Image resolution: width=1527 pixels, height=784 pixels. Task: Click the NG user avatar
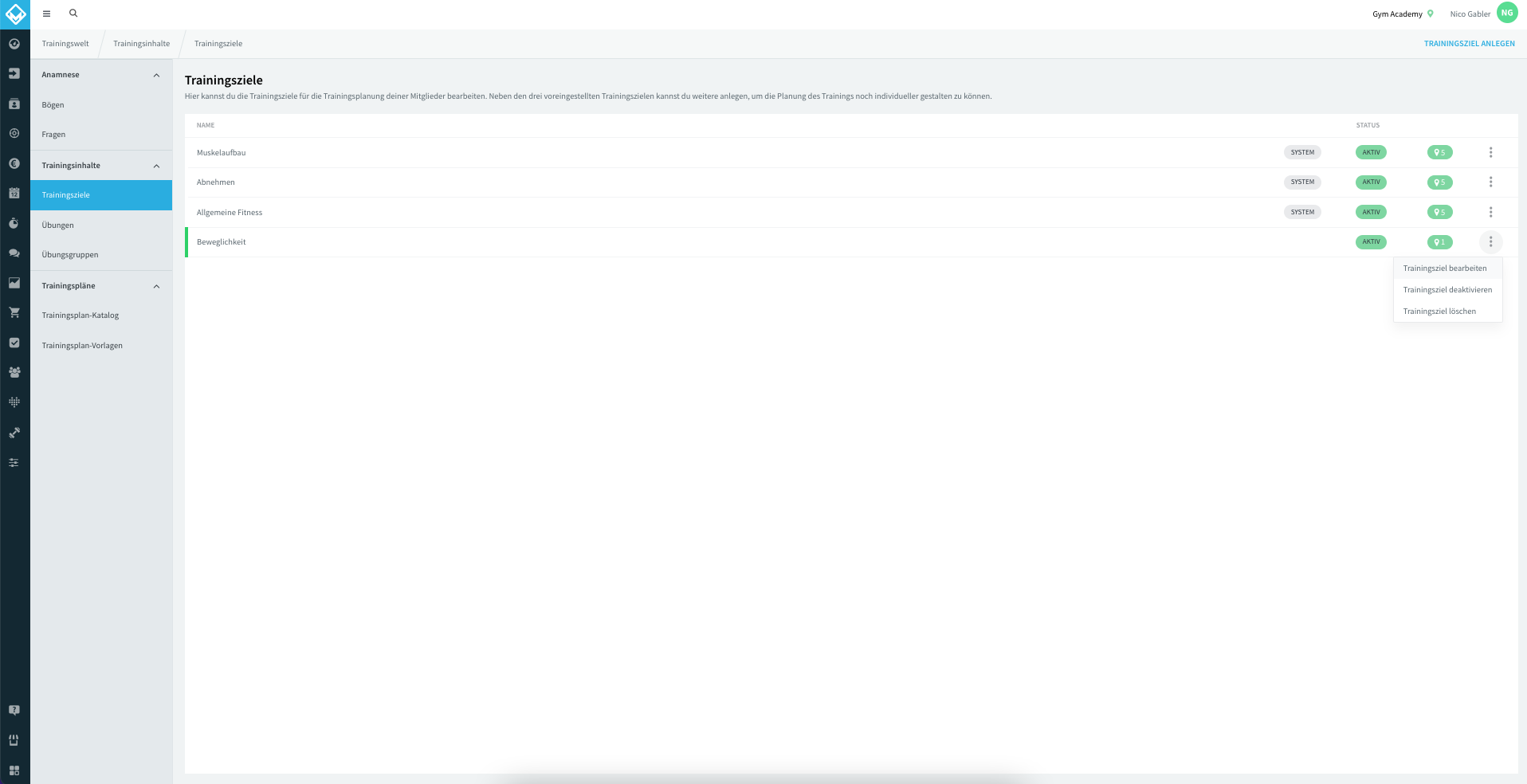point(1507,13)
